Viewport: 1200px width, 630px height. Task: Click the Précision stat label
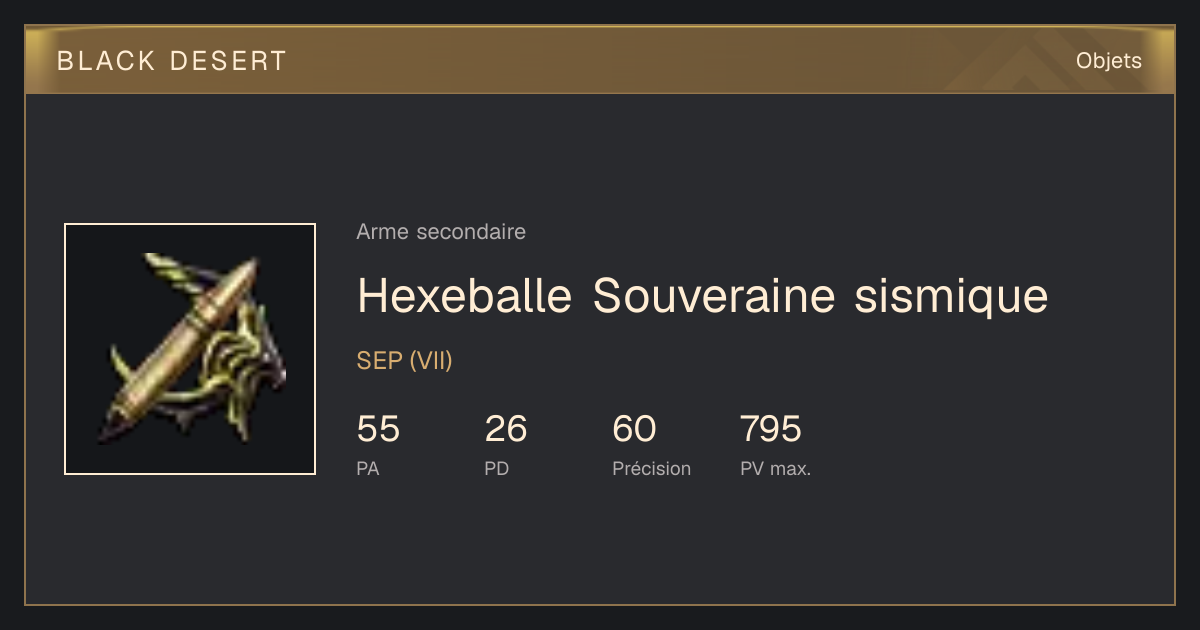click(x=651, y=468)
